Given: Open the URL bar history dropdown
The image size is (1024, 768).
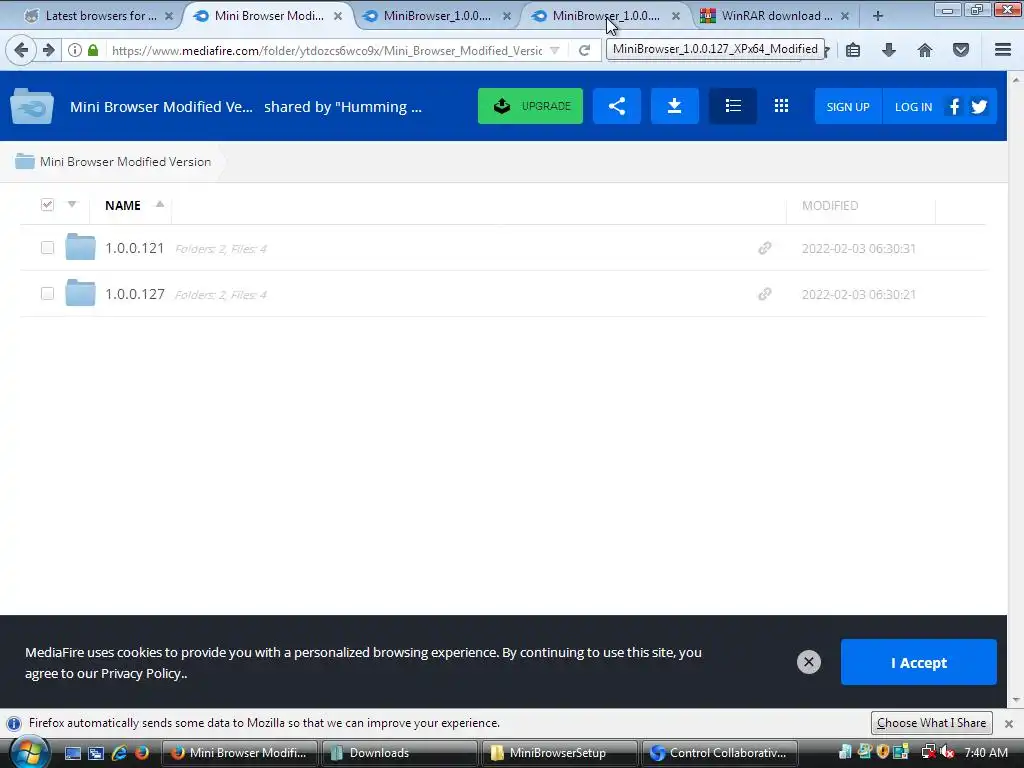Looking at the screenshot, I should pyautogui.click(x=554, y=50).
